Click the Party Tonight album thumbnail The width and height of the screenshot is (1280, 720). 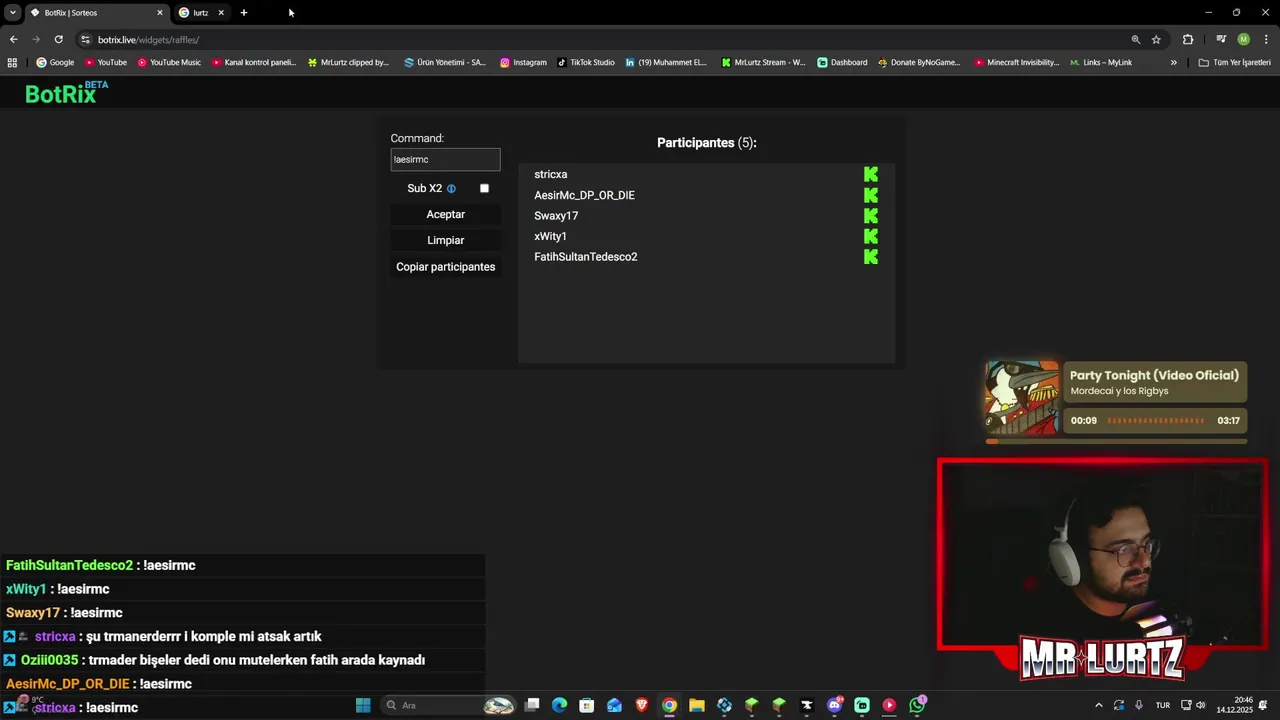point(1022,398)
